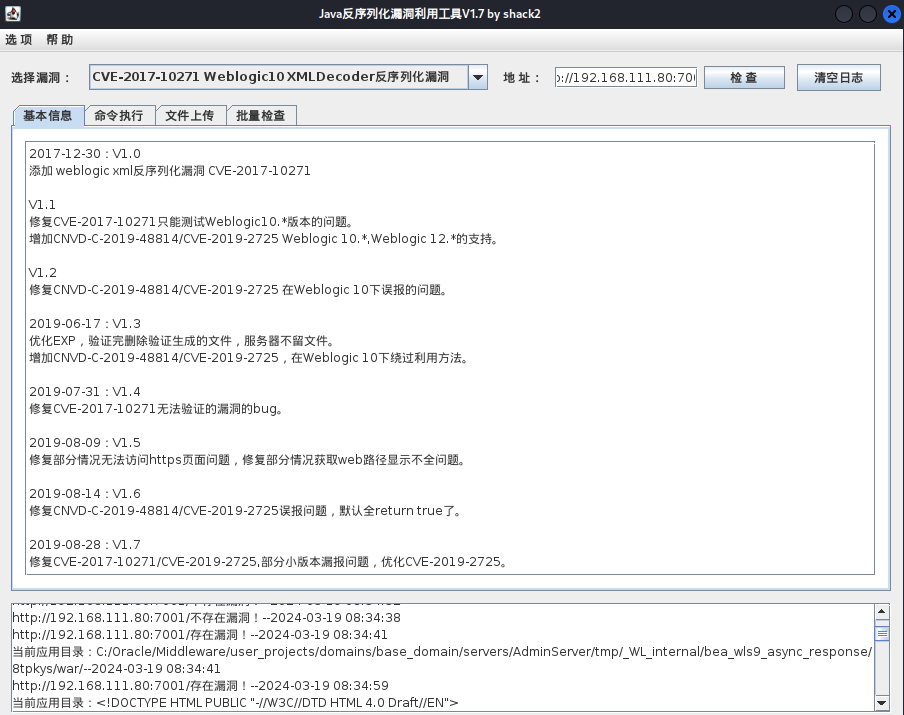
Task: Click the "不存在漏洞！" log entry at 08:34:38
Action: [x=206, y=618]
